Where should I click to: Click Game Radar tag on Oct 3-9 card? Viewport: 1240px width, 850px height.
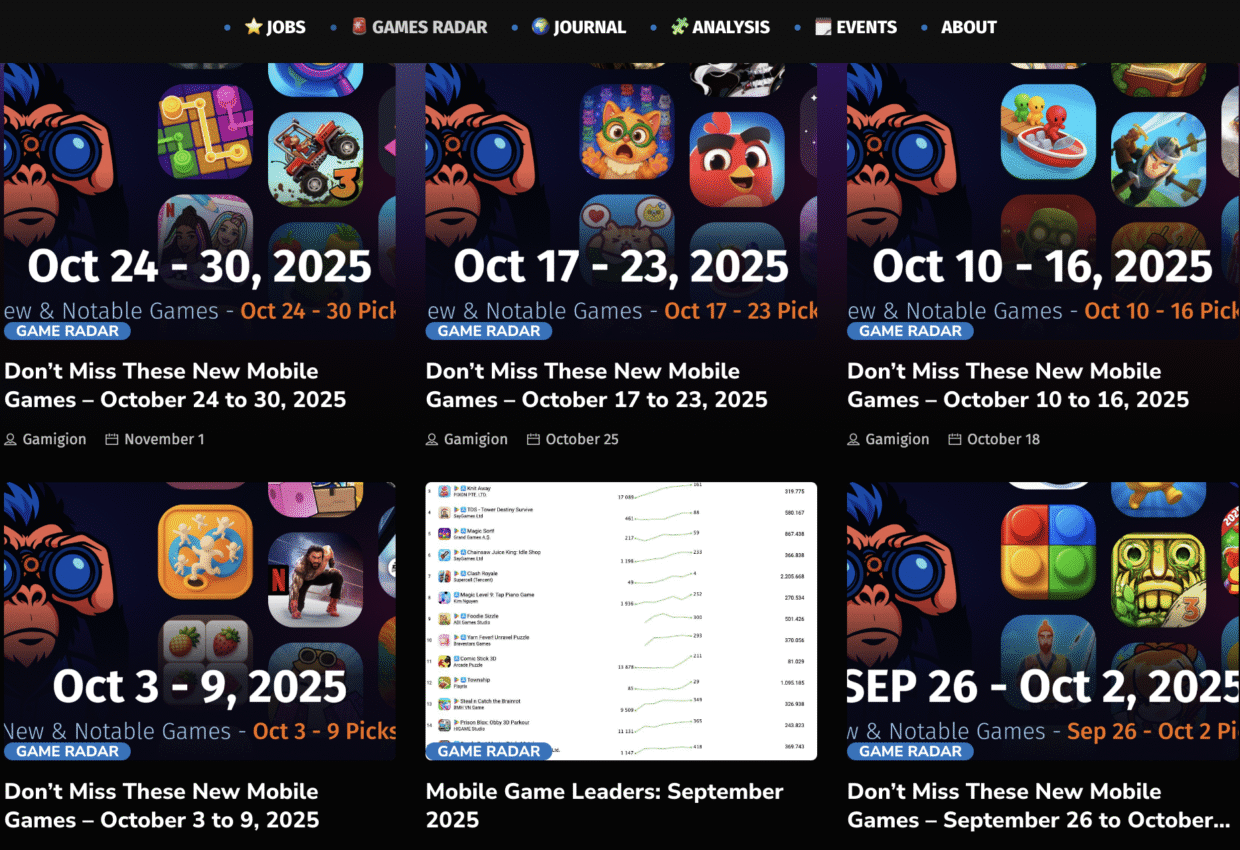(x=67, y=751)
